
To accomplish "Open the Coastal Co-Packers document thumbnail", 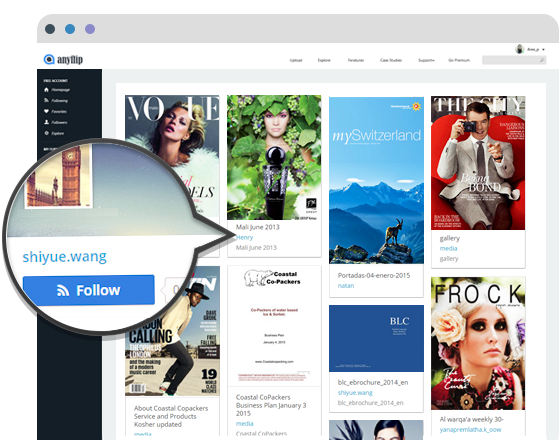I will click(x=274, y=326).
